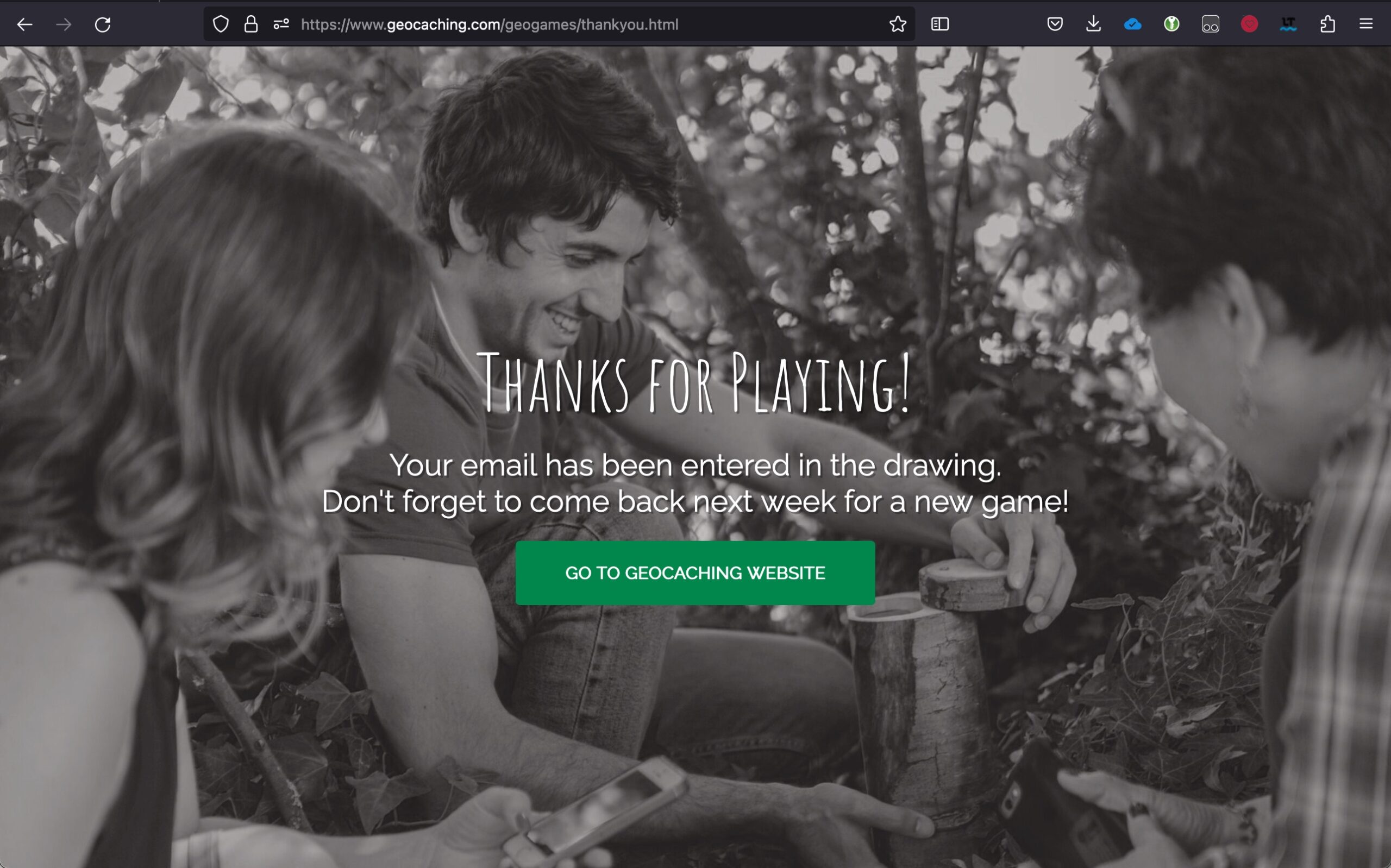Reload the current page
Image resolution: width=1391 pixels, height=868 pixels.
coord(103,24)
